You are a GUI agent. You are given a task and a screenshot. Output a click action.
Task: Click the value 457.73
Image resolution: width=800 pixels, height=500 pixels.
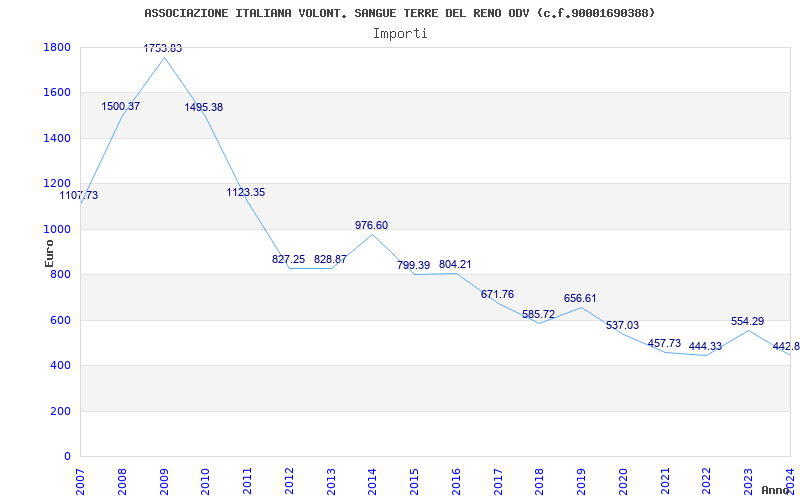point(664,343)
